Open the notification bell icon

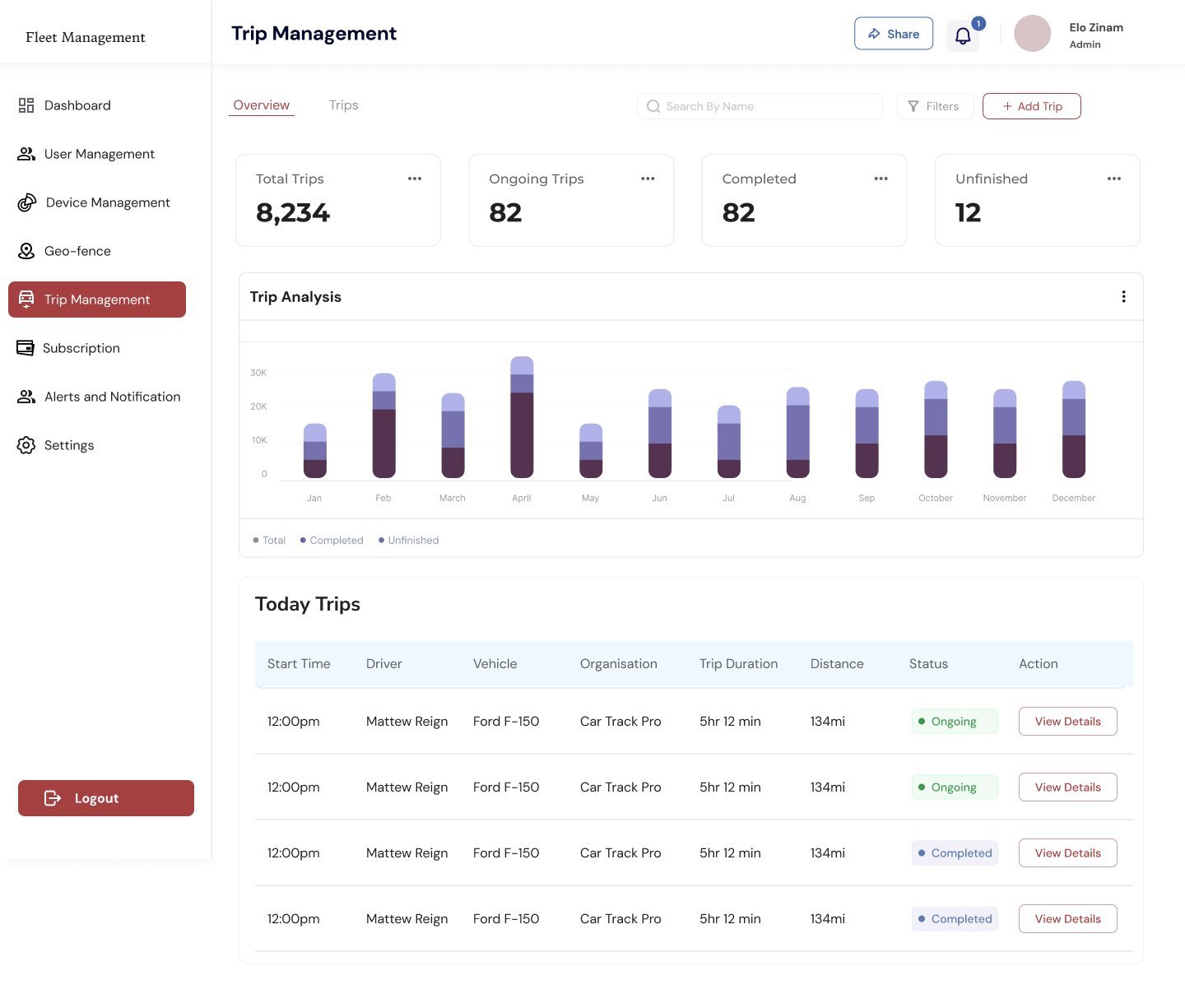point(963,35)
